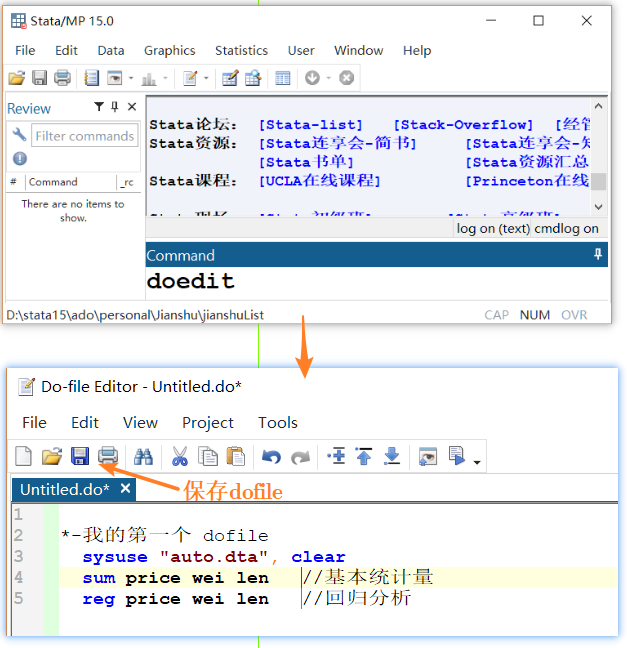The height and width of the screenshot is (648, 627).
Task: Open the Data menu in Stata
Action: click(x=111, y=50)
